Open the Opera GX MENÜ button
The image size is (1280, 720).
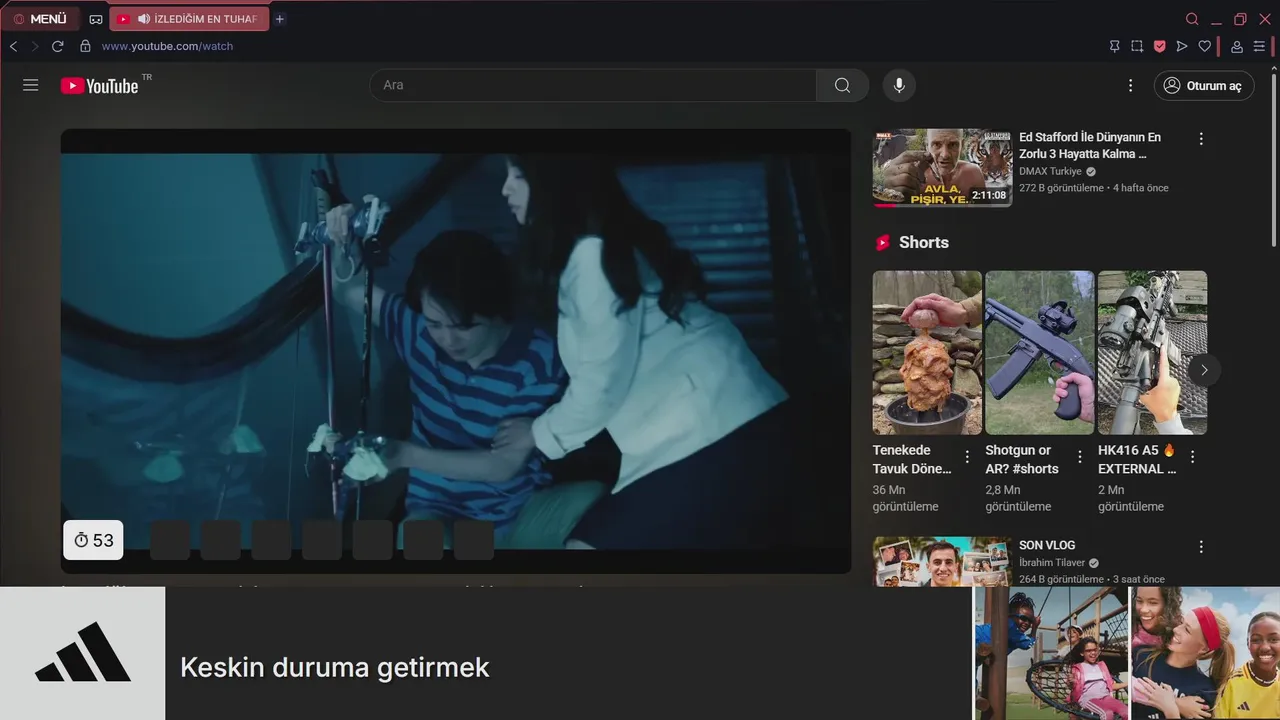[x=40, y=19]
